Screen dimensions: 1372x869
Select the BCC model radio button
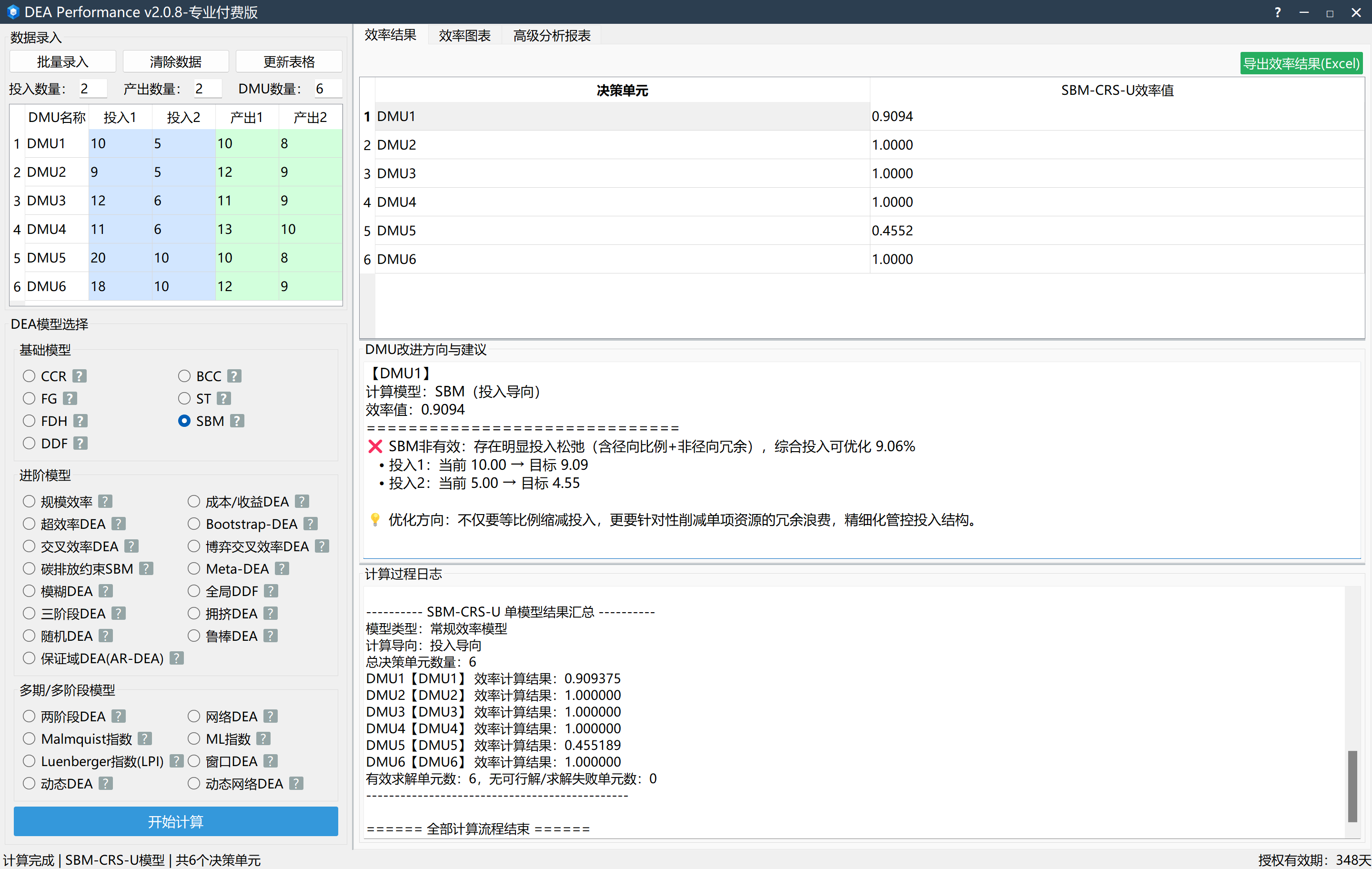pyautogui.click(x=184, y=376)
